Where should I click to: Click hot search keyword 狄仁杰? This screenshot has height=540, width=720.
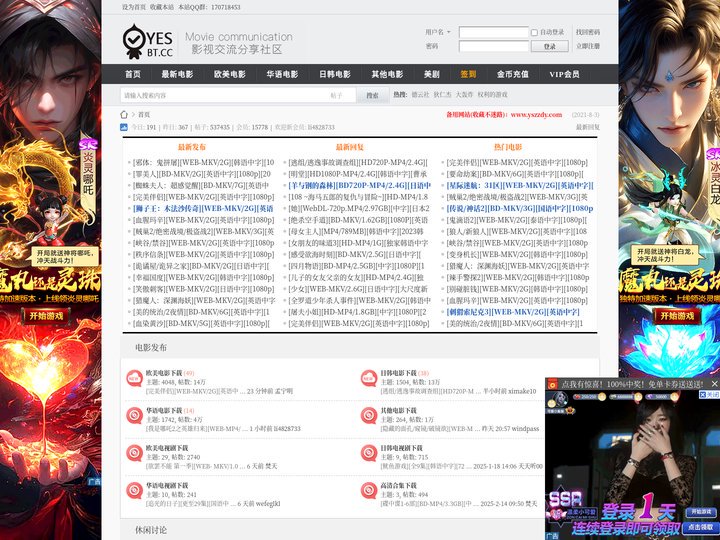[442, 95]
